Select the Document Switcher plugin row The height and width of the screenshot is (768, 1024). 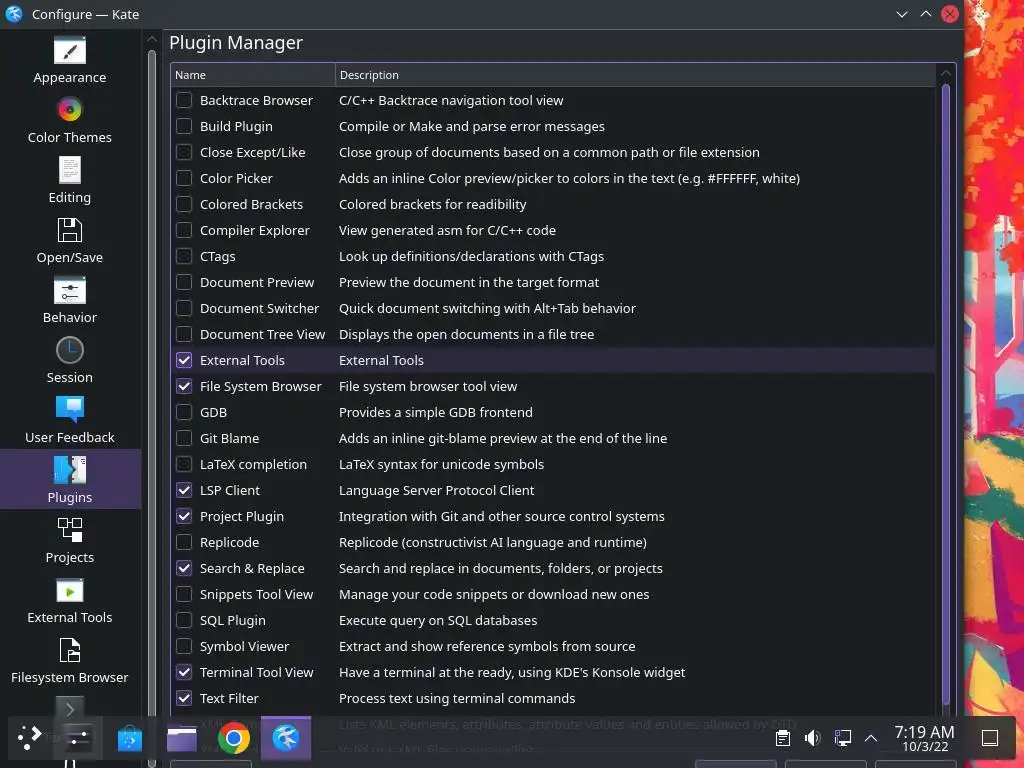click(x=553, y=308)
